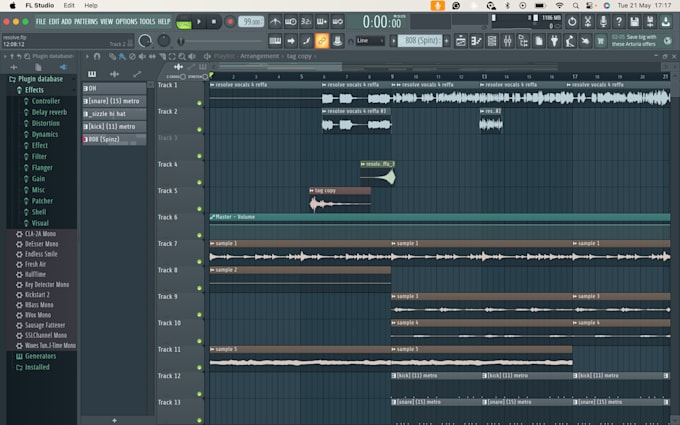The height and width of the screenshot is (425, 680).
Task: Mute Track 12 with its green dot
Action: [199, 394]
